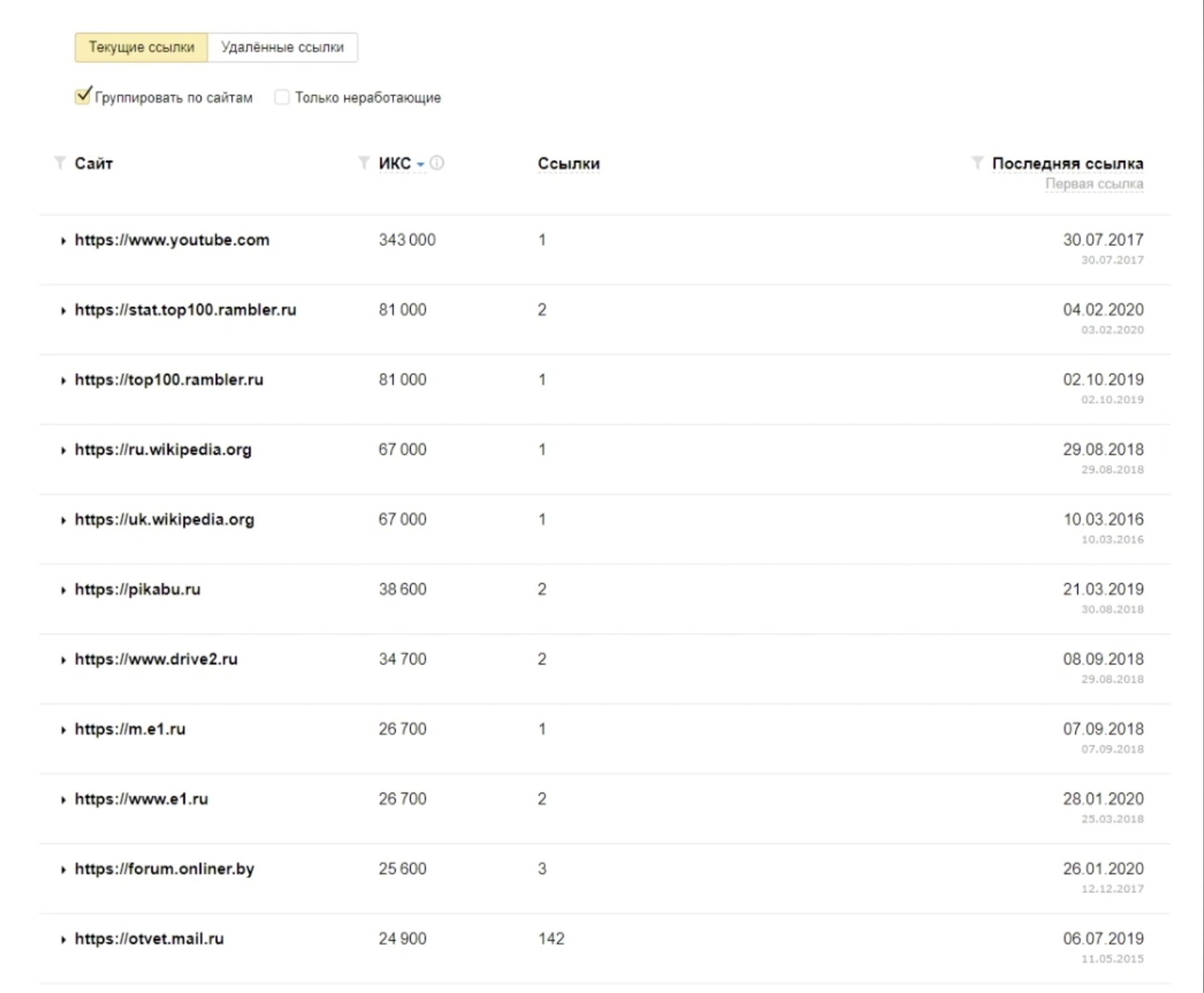The image size is (1204, 993).
Task: Click the Последняя ссылка column header
Action: point(1067,164)
